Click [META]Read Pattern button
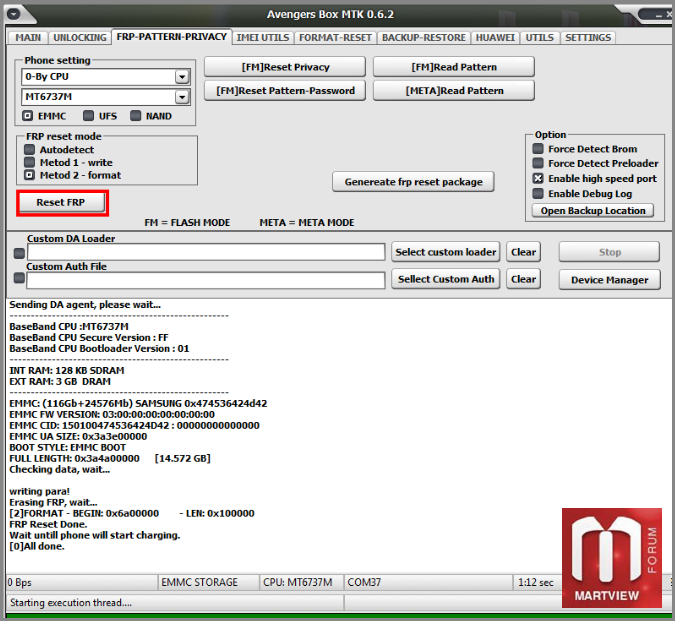This screenshot has width=675, height=621. pyautogui.click(x=454, y=91)
